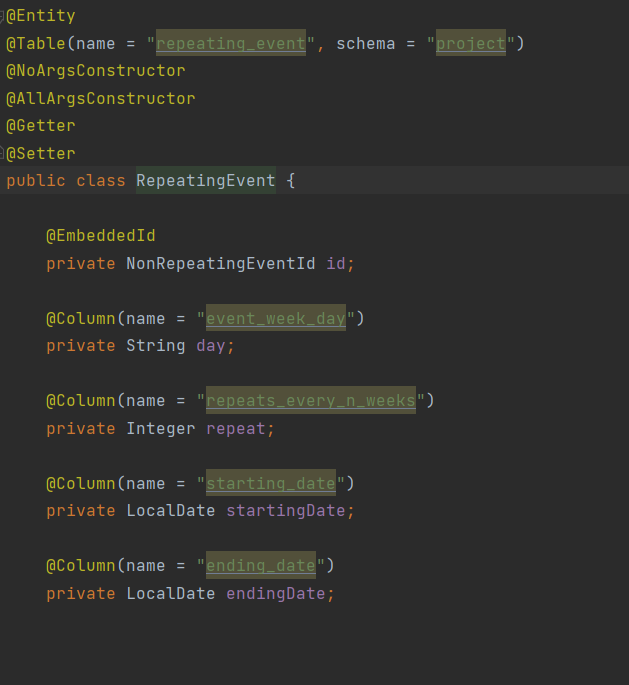Viewport: 629px width, 685px height.
Task: Open the event_week_day column reference
Action: point(275,319)
